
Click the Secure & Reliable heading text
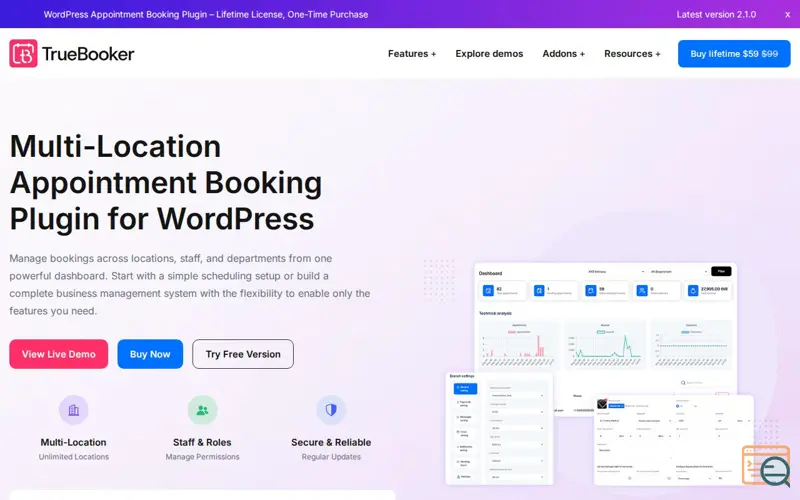331,442
